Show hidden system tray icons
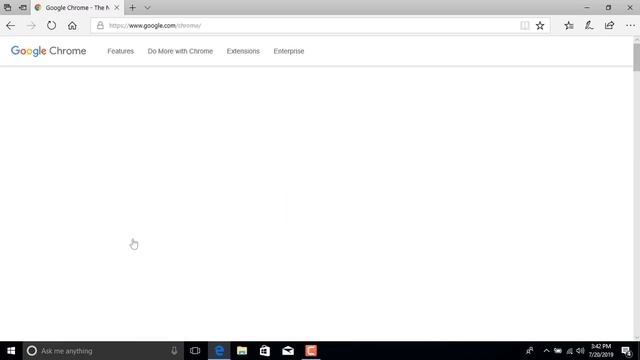Screen dimensions: 640x360 point(546,351)
